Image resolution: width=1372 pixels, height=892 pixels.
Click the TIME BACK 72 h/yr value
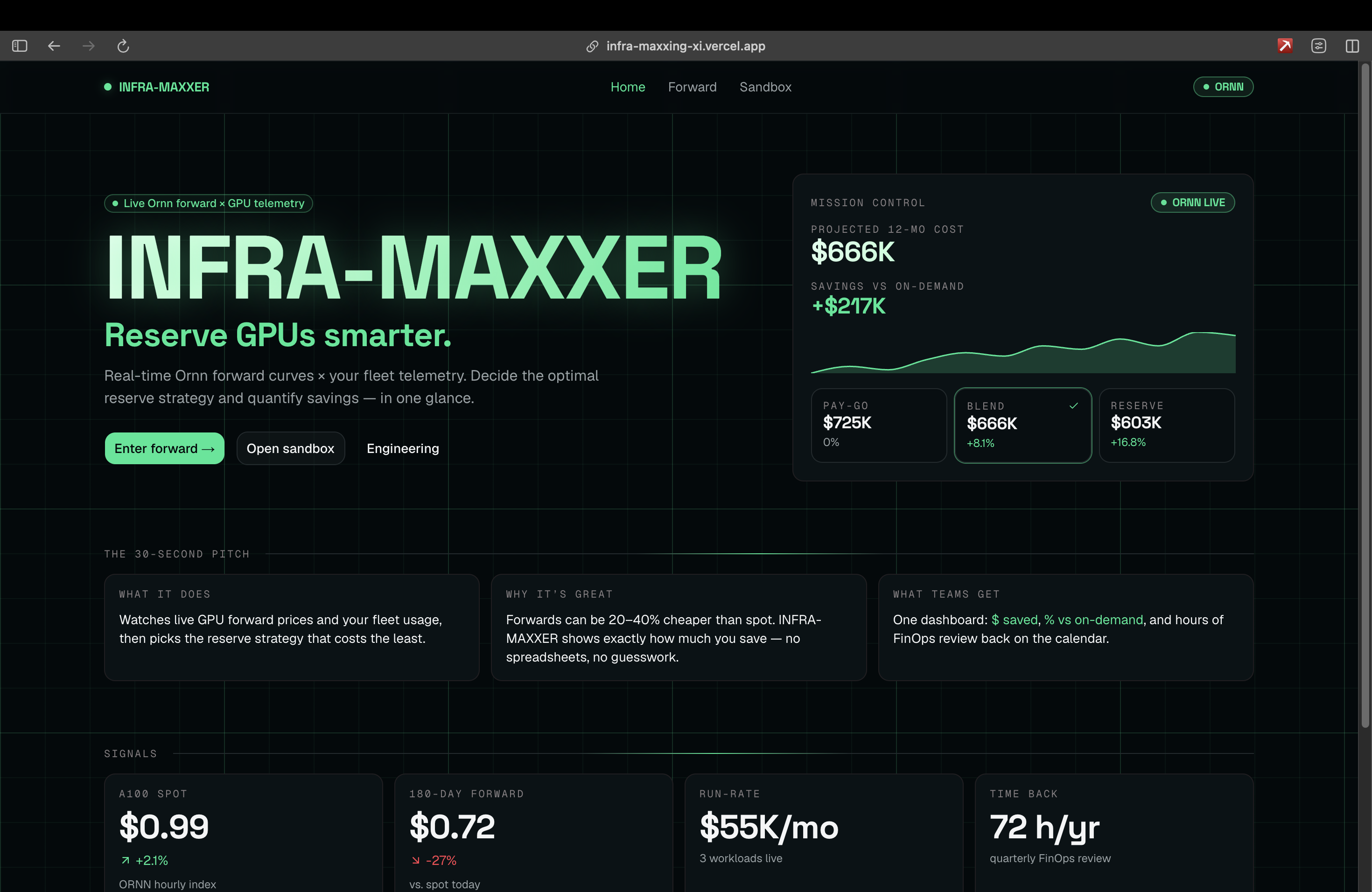[1044, 827]
